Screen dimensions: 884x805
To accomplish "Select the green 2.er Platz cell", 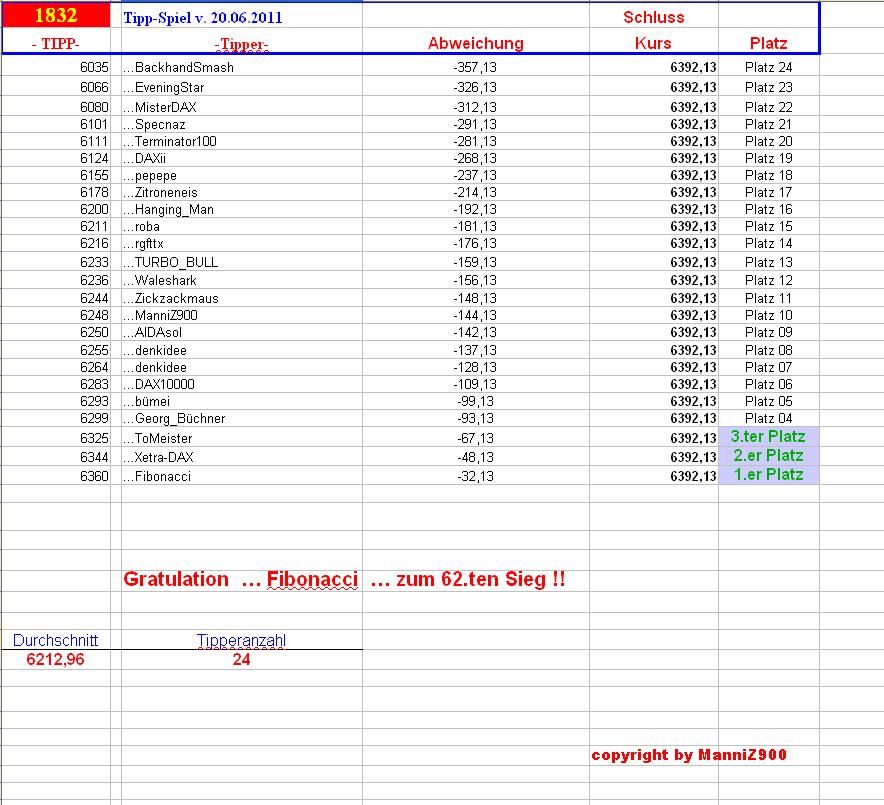I will point(768,455).
